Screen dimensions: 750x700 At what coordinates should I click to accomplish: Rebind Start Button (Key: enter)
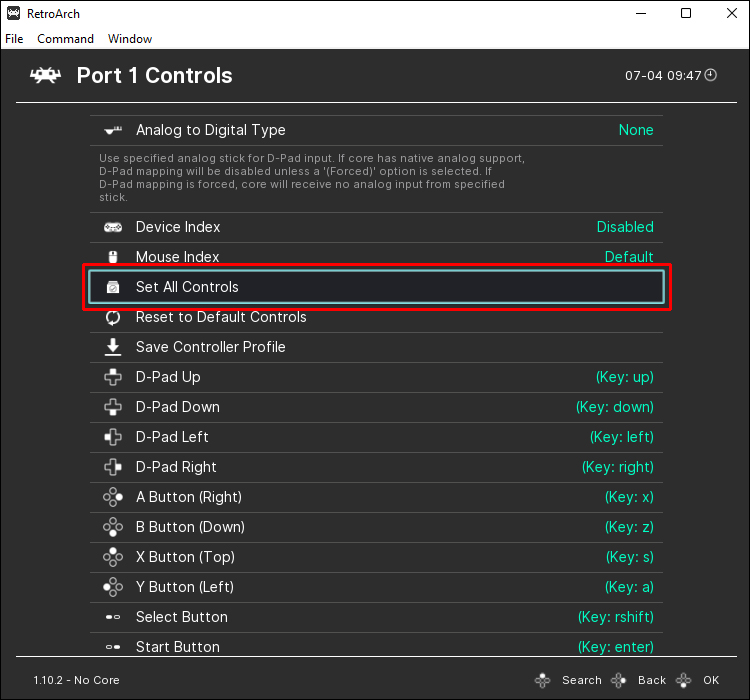point(376,645)
